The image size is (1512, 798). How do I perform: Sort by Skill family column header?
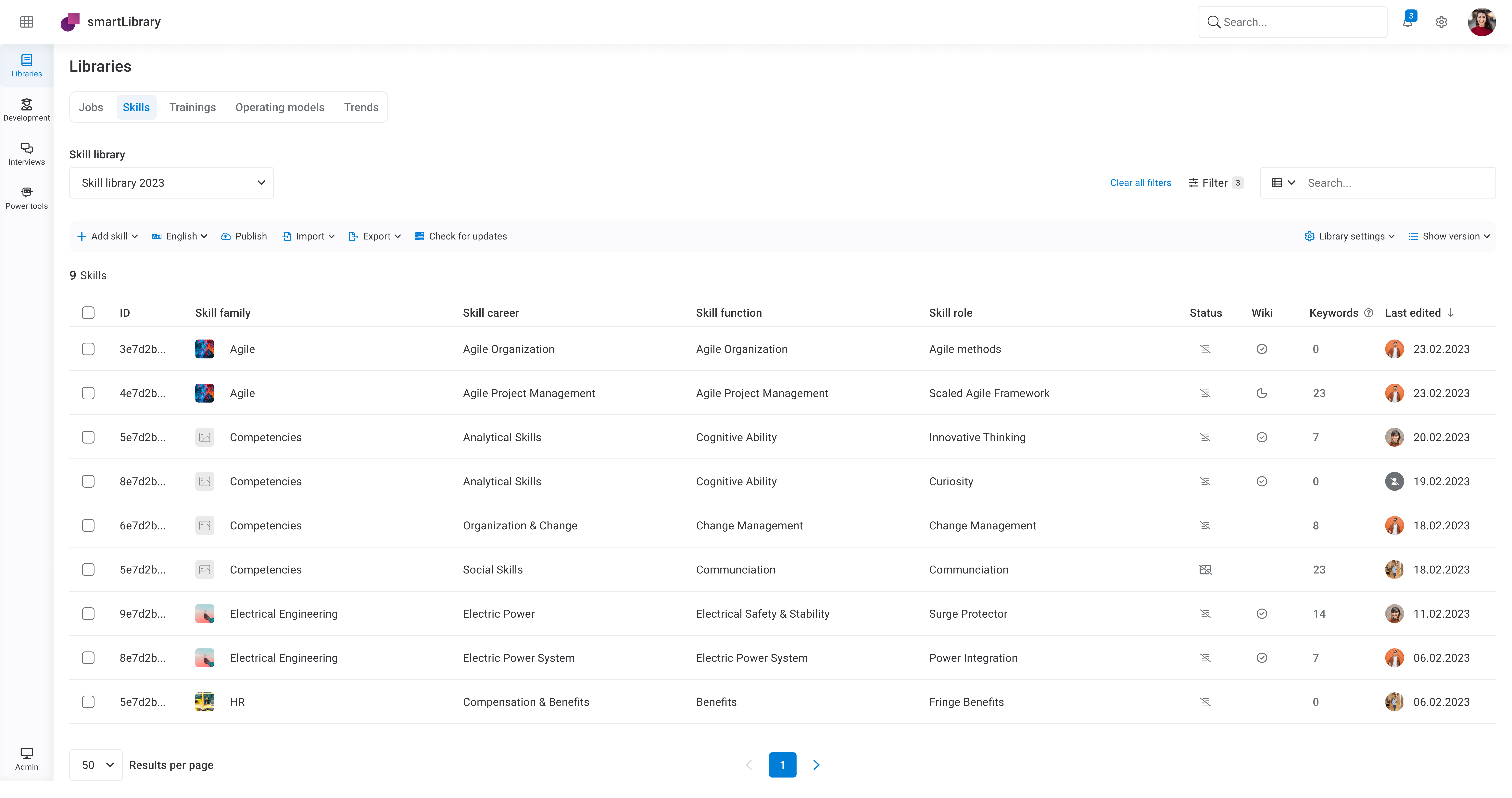coord(223,313)
